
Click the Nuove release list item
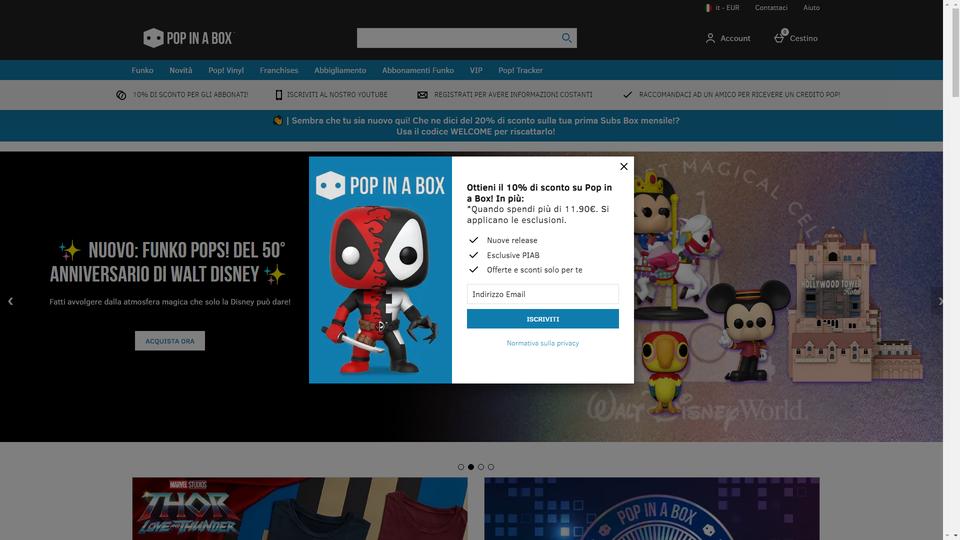coord(512,241)
